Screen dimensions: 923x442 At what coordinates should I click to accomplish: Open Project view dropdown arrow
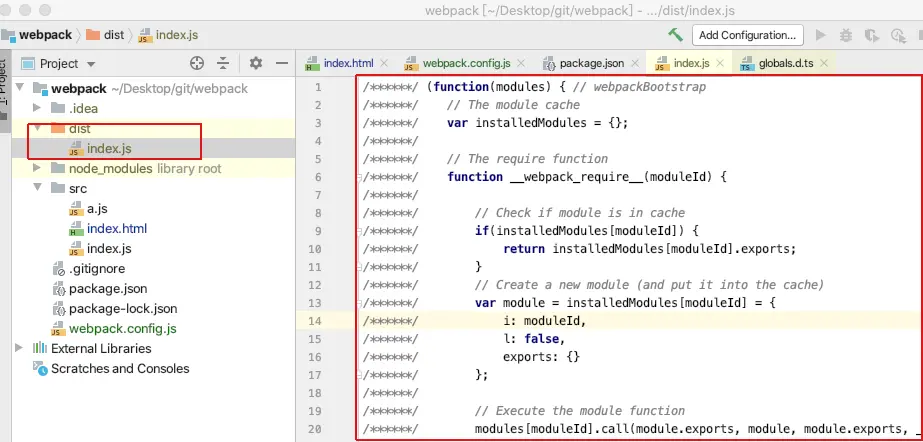click(x=91, y=64)
